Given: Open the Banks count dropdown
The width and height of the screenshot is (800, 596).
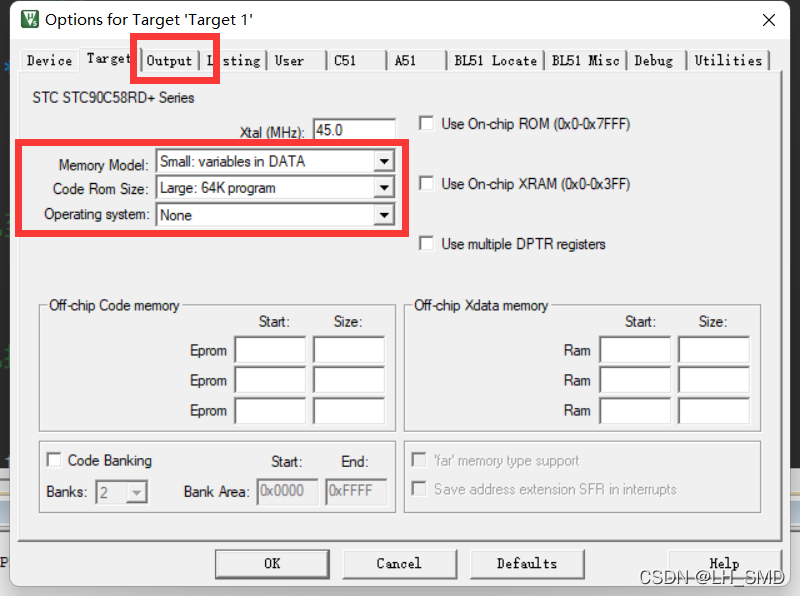Looking at the screenshot, I should coord(136,492).
